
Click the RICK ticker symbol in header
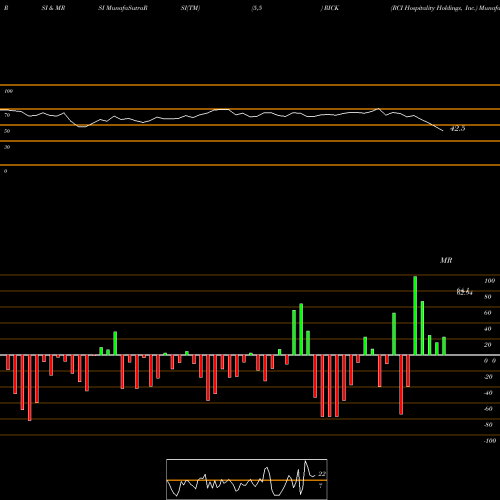(x=331, y=8)
